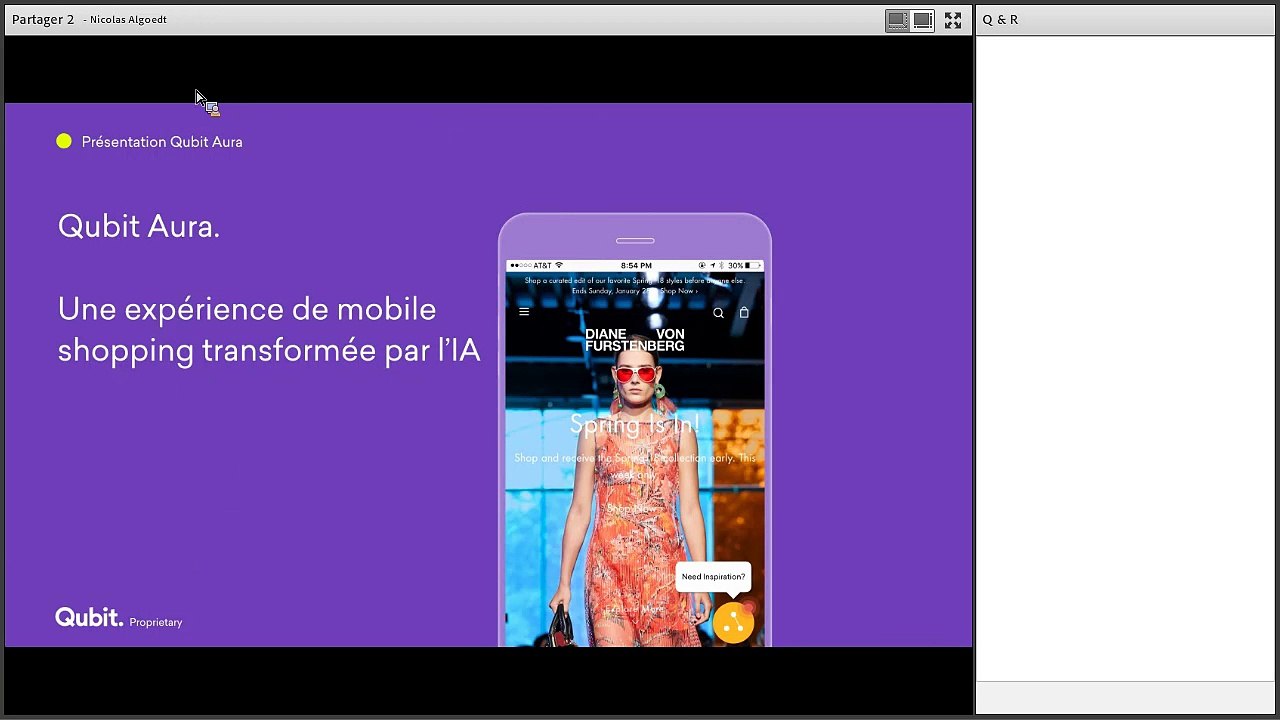The height and width of the screenshot is (720, 1280).
Task: Click the orange Aura button on the phone
Action: click(733, 622)
